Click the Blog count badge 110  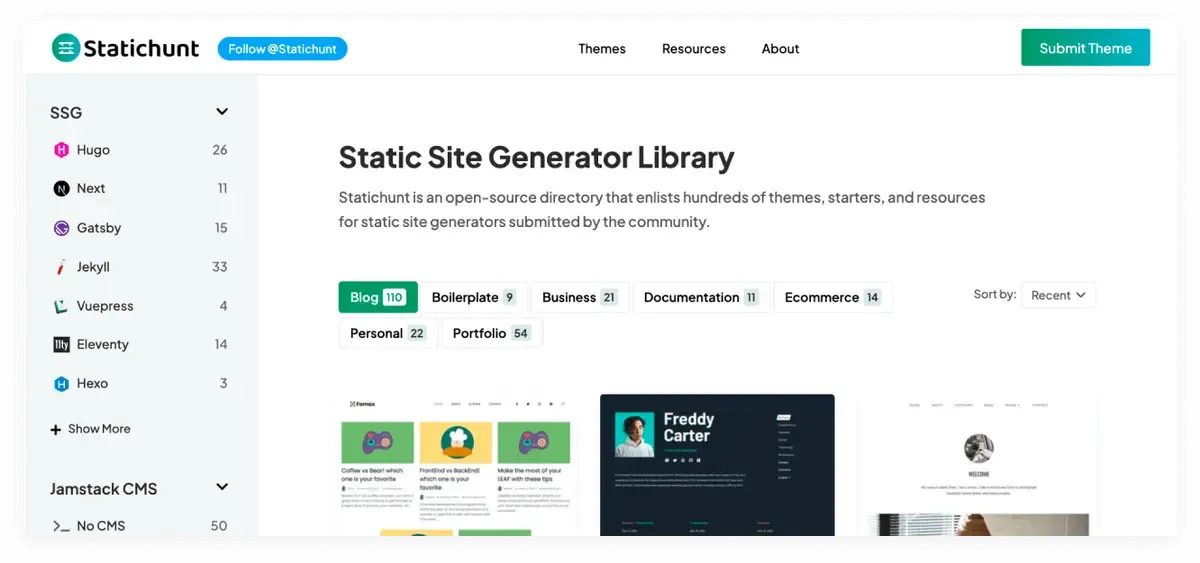394,297
